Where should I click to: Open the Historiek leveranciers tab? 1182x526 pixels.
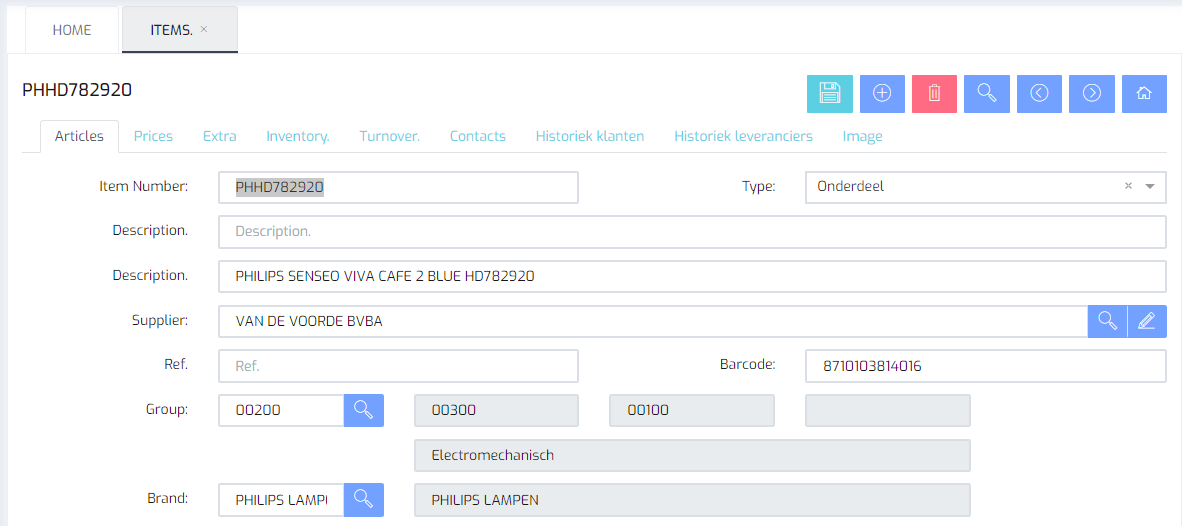(743, 136)
